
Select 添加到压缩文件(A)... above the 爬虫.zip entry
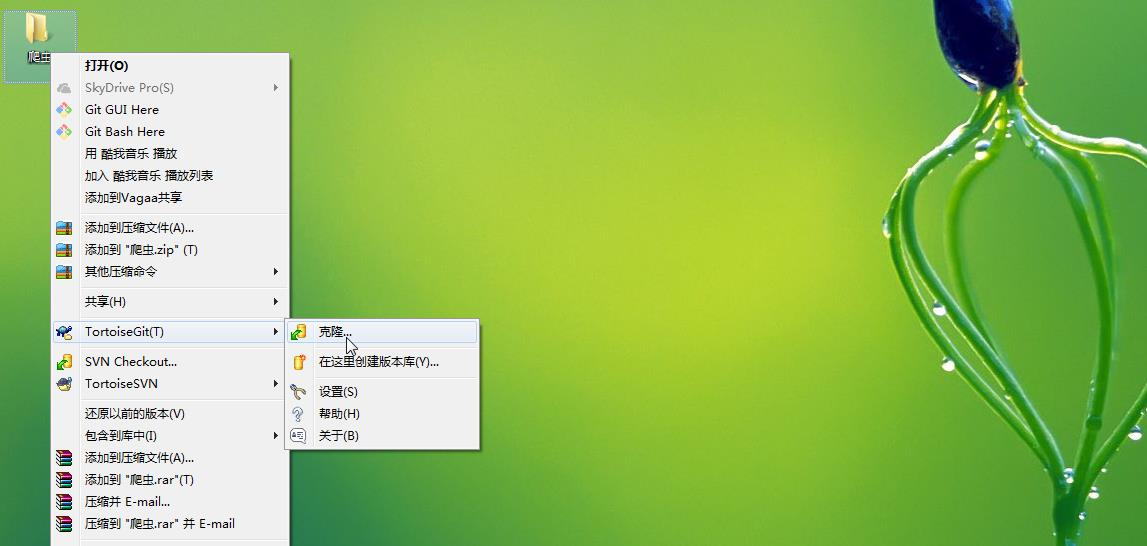coord(170,228)
